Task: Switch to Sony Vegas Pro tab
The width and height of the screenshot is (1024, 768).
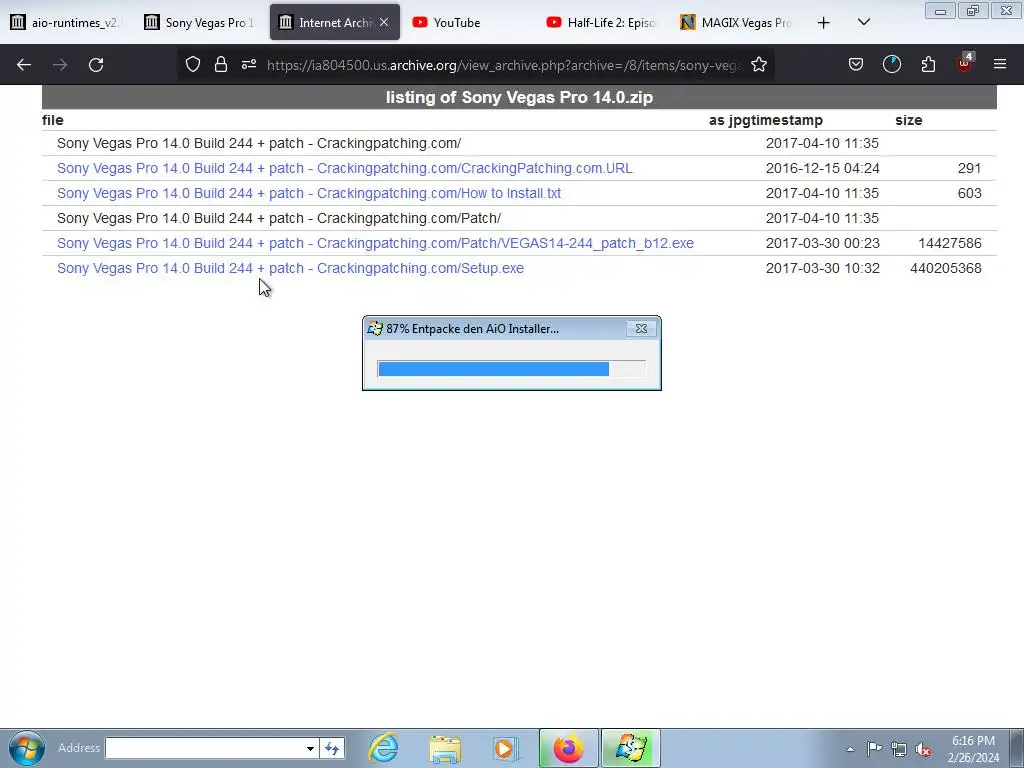Action: [x=200, y=22]
